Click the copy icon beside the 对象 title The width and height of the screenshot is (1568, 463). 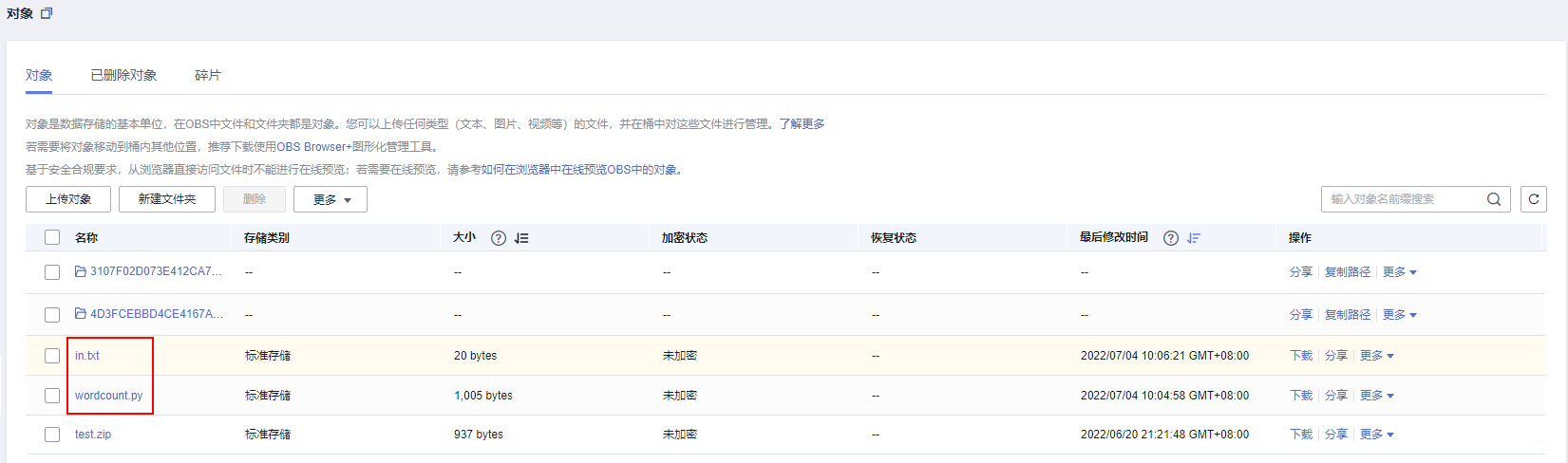tap(47, 13)
